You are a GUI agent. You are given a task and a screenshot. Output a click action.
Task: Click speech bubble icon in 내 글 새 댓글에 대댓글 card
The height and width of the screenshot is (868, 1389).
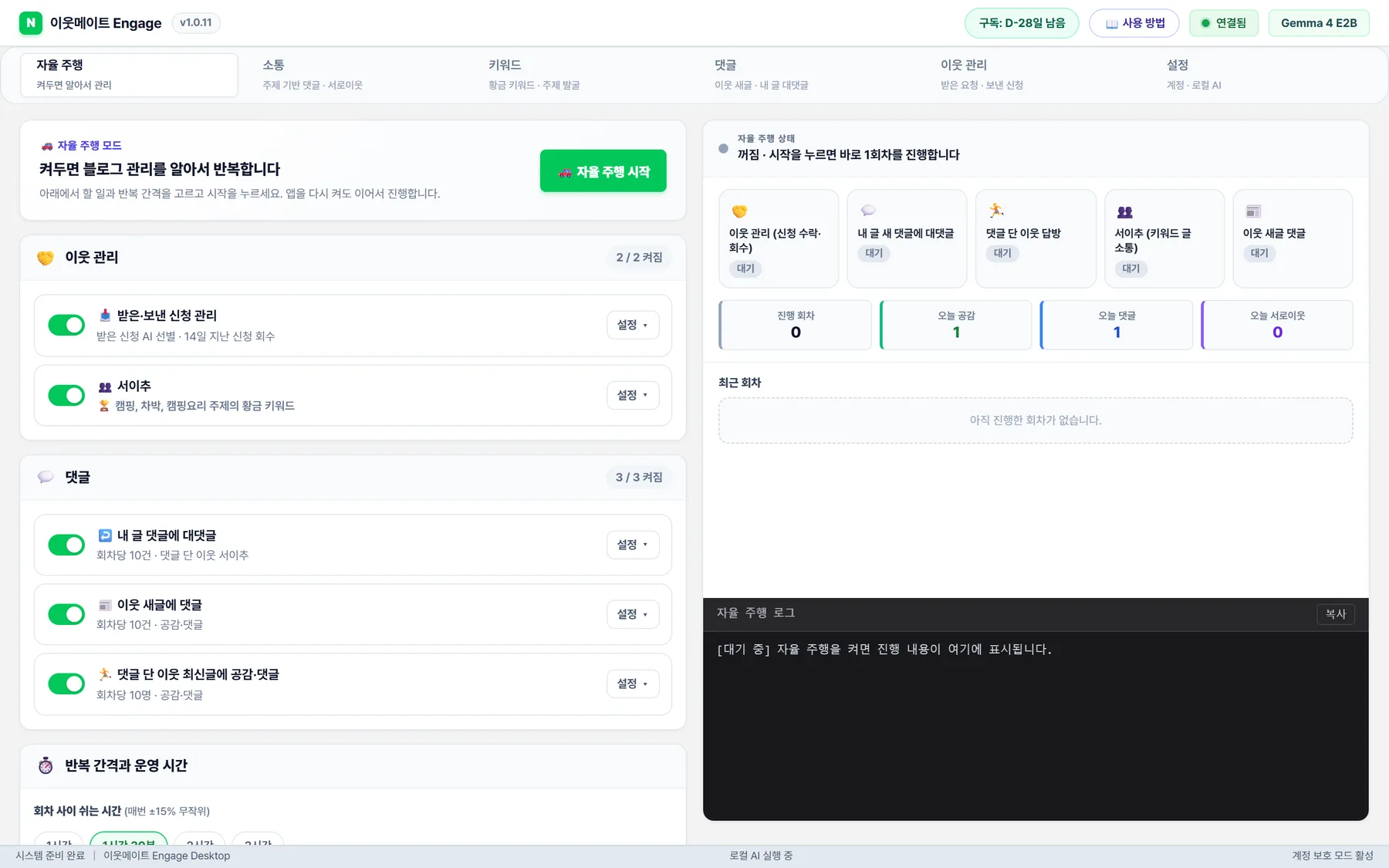868,211
